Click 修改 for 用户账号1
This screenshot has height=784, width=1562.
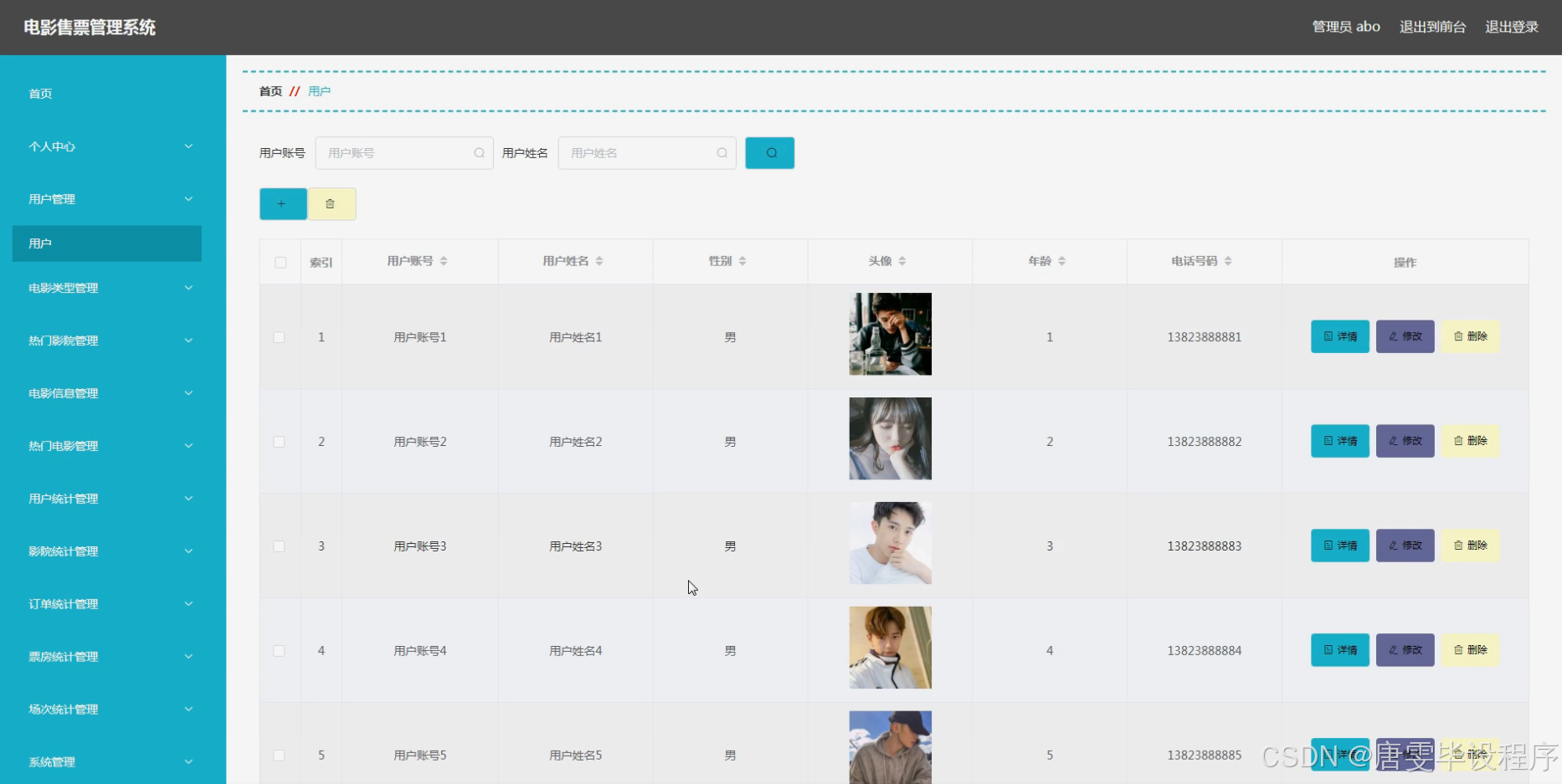coord(1405,336)
